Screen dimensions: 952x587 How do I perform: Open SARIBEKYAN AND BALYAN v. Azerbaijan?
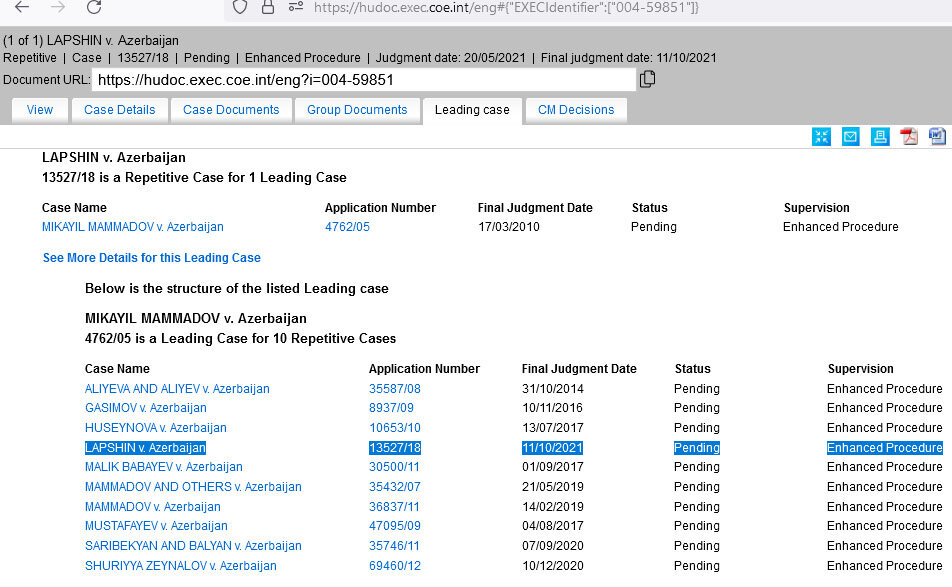click(x=193, y=545)
